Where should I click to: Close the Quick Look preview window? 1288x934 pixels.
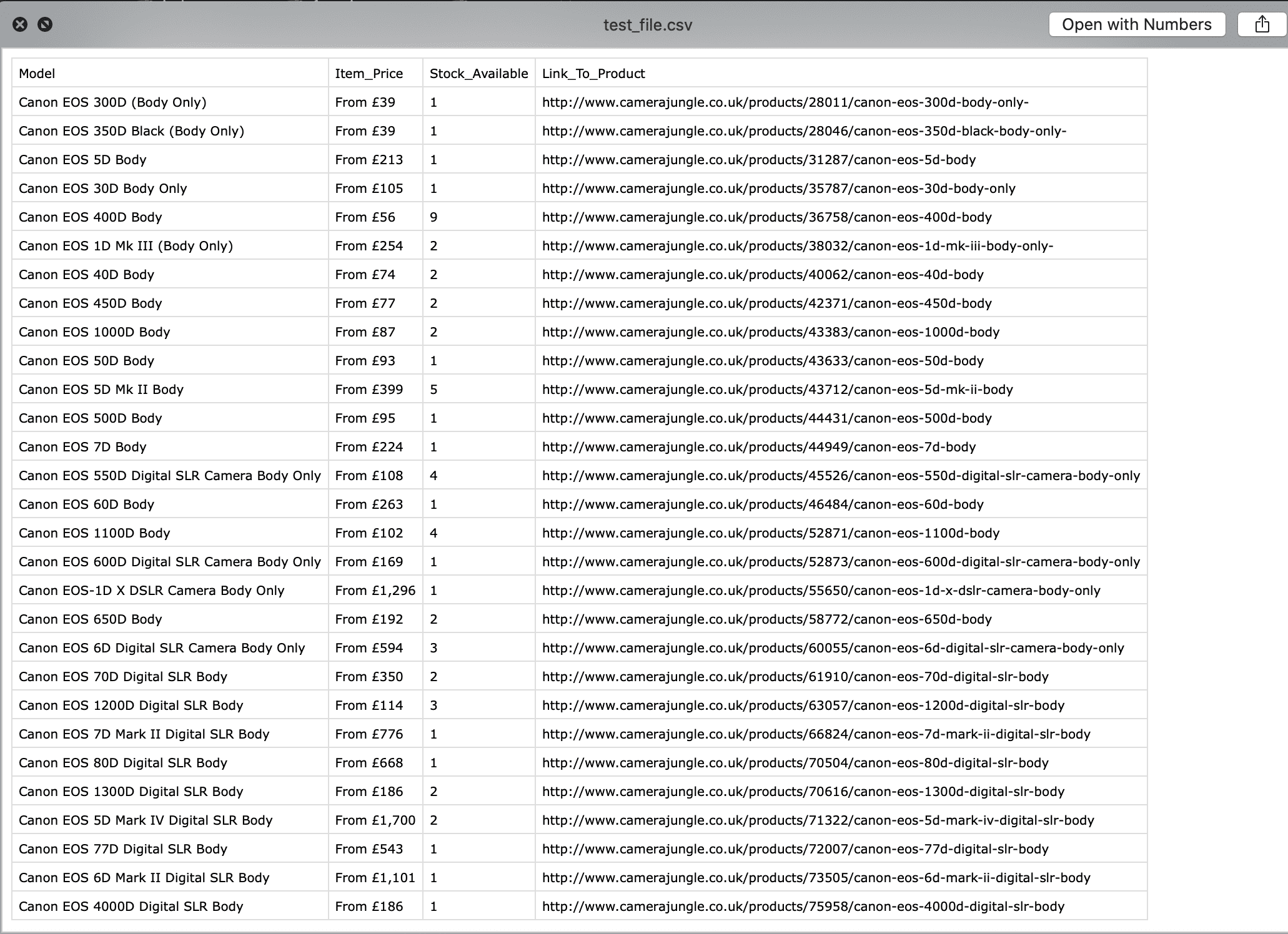[x=20, y=24]
